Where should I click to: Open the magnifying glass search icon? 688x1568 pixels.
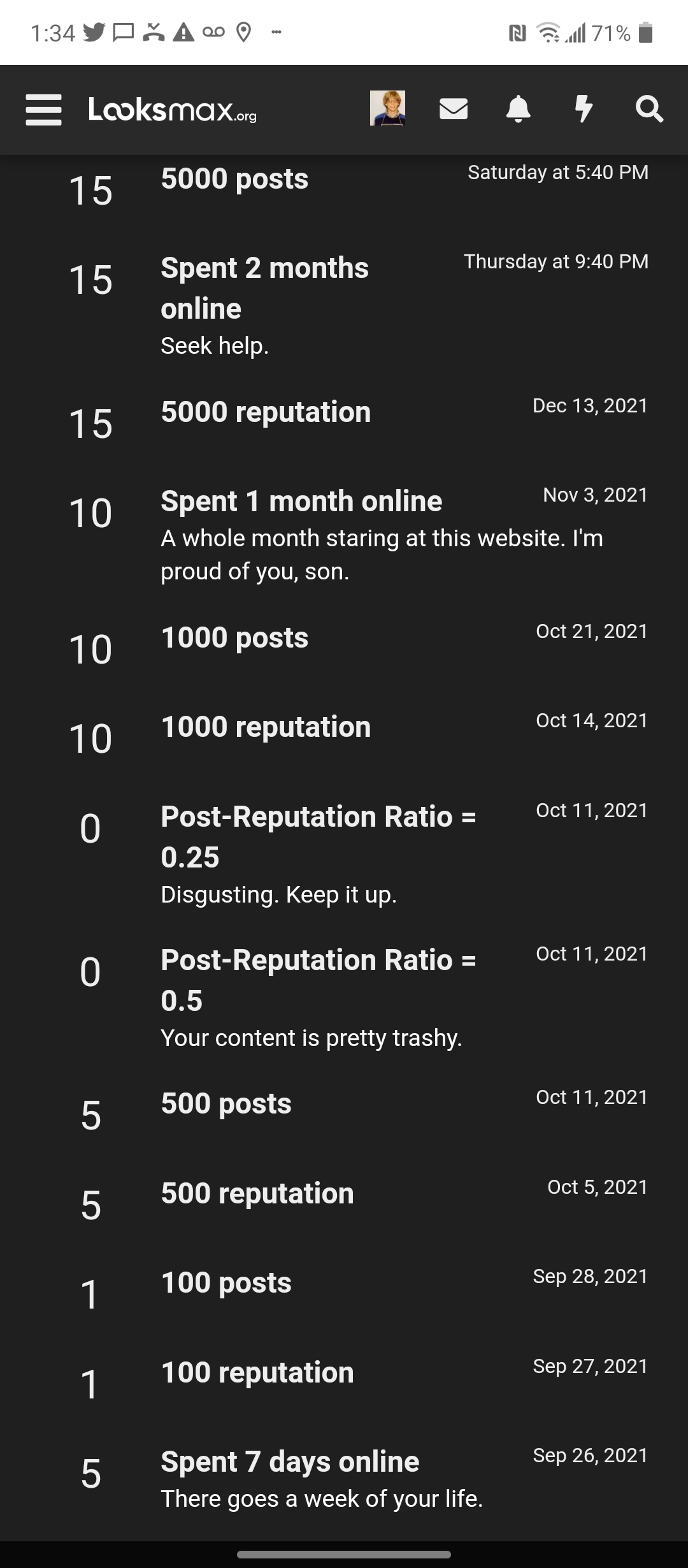click(x=649, y=109)
